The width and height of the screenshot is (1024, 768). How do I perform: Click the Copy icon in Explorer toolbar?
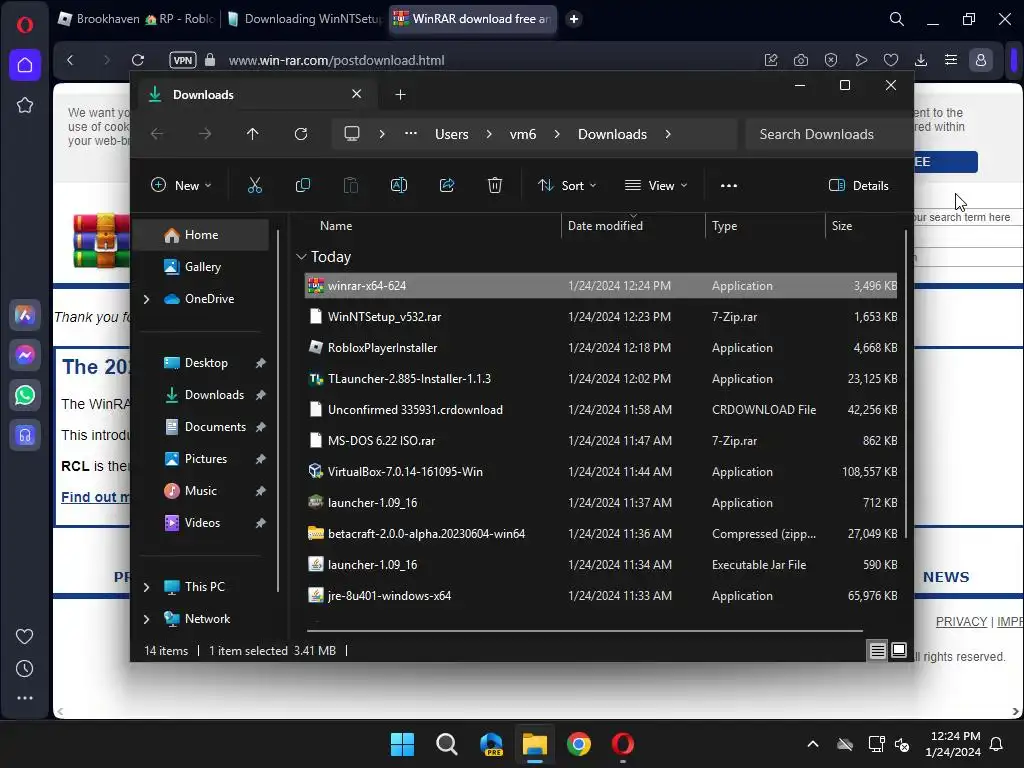click(x=303, y=185)
